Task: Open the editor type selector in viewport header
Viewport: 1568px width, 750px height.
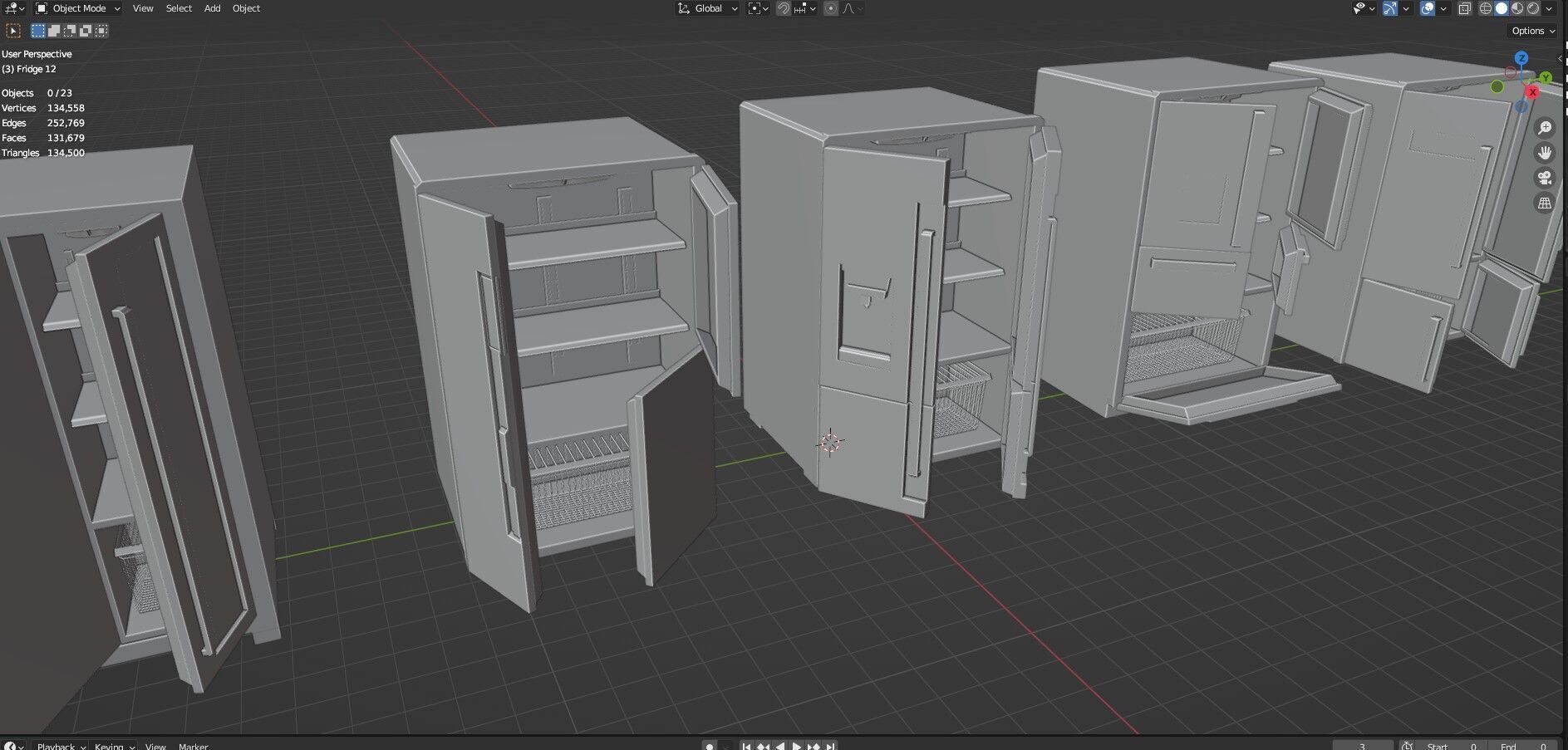Action: click(14, 8)
